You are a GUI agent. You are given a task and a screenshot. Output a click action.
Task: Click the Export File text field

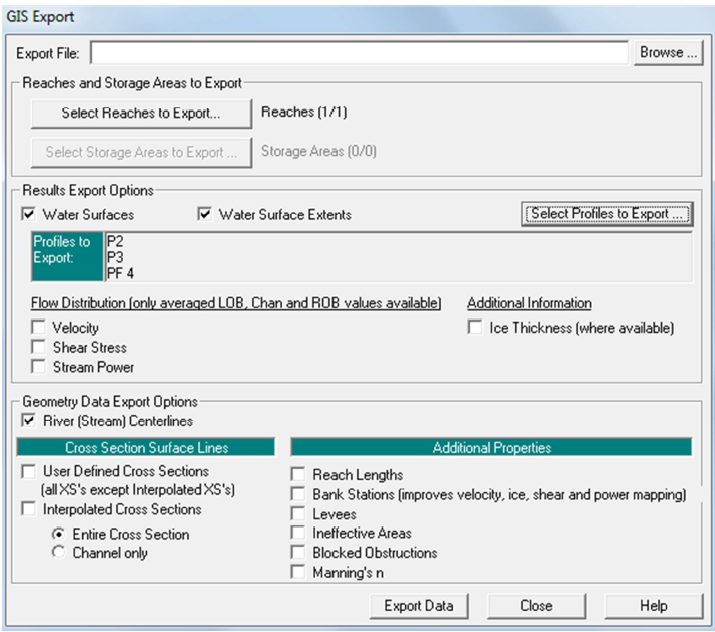(x=361, y=52)
